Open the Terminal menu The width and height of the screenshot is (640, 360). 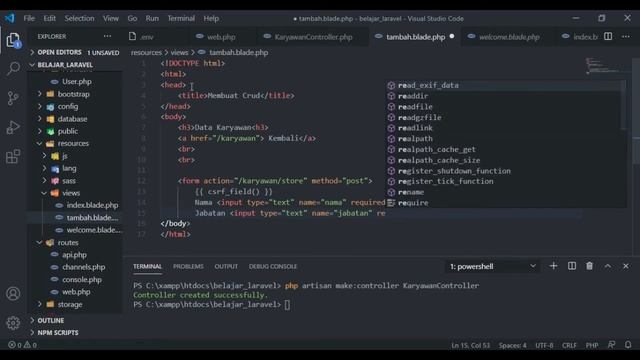point(181,18)
